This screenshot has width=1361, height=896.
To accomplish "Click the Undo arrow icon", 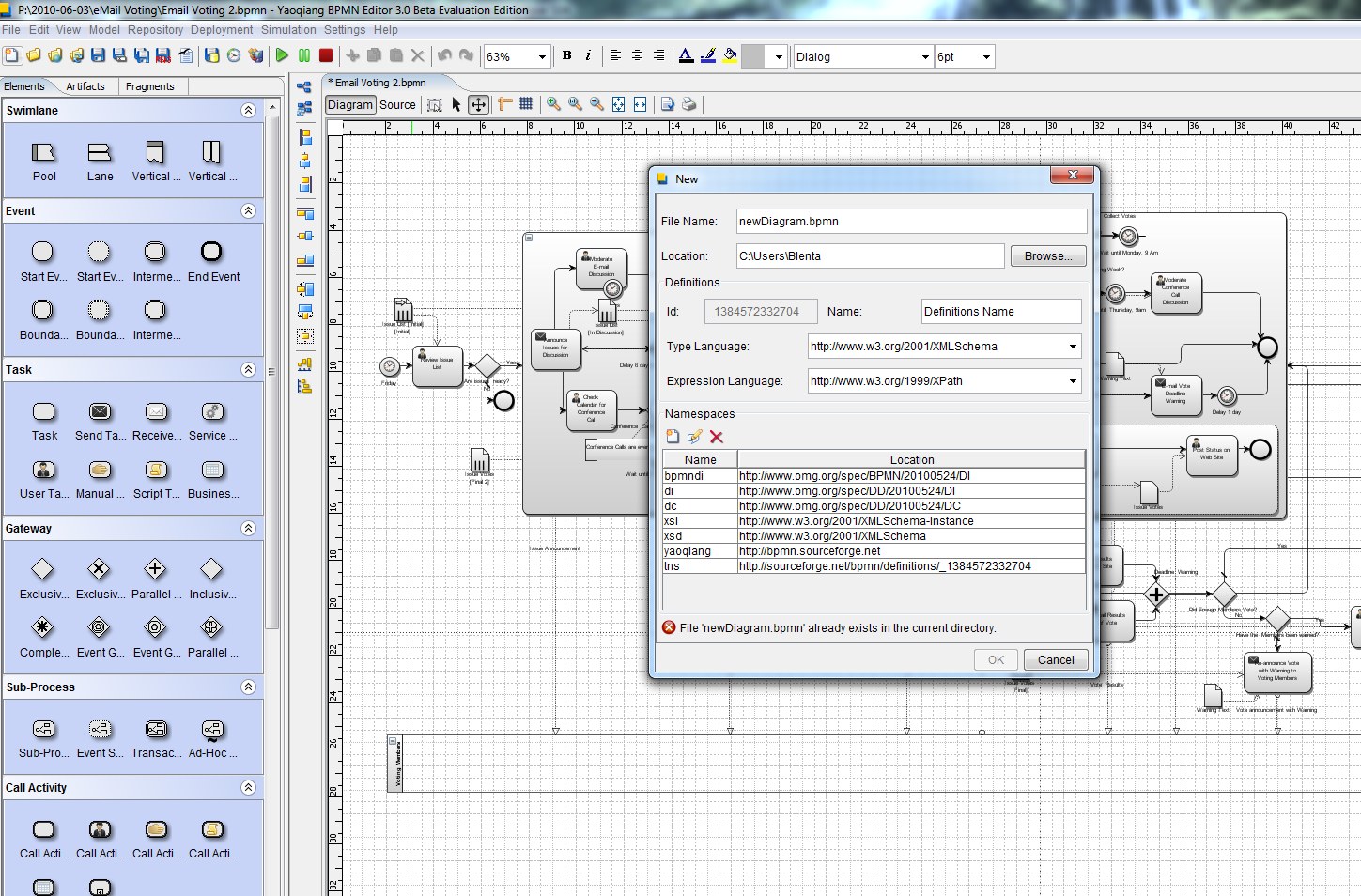I will (445, 55).
